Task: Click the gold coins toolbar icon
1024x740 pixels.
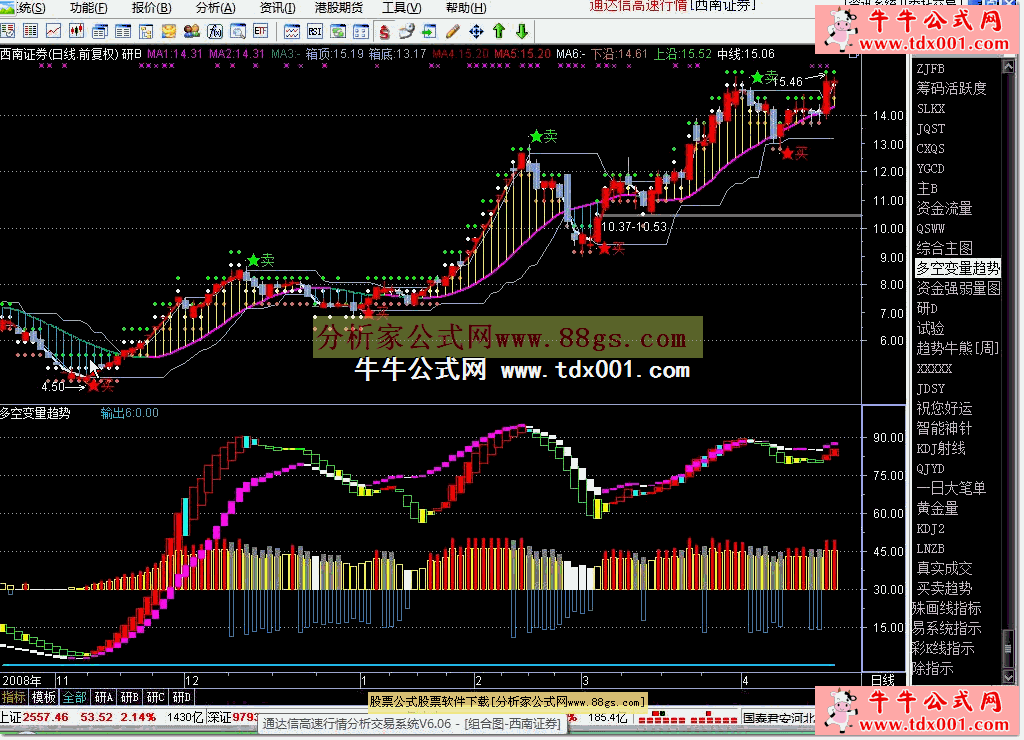Action: (168, 31)
